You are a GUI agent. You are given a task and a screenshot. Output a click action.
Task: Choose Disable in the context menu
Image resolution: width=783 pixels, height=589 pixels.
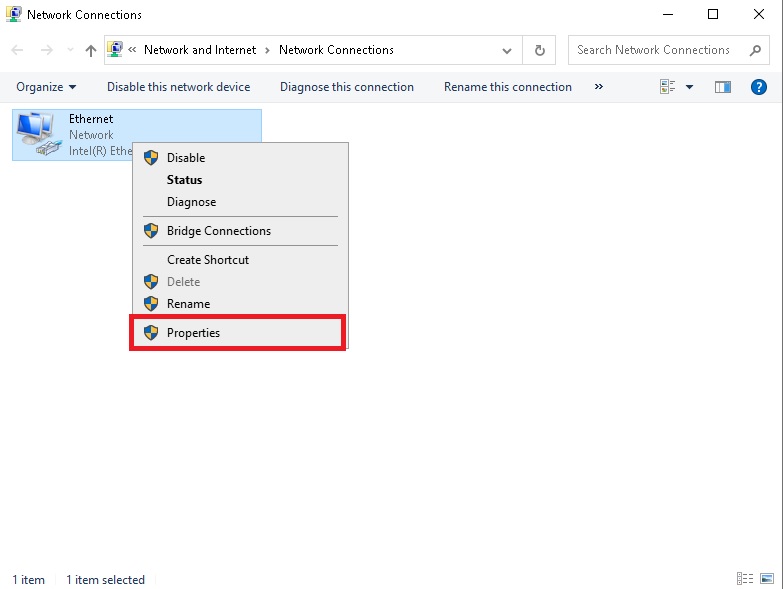186,158
